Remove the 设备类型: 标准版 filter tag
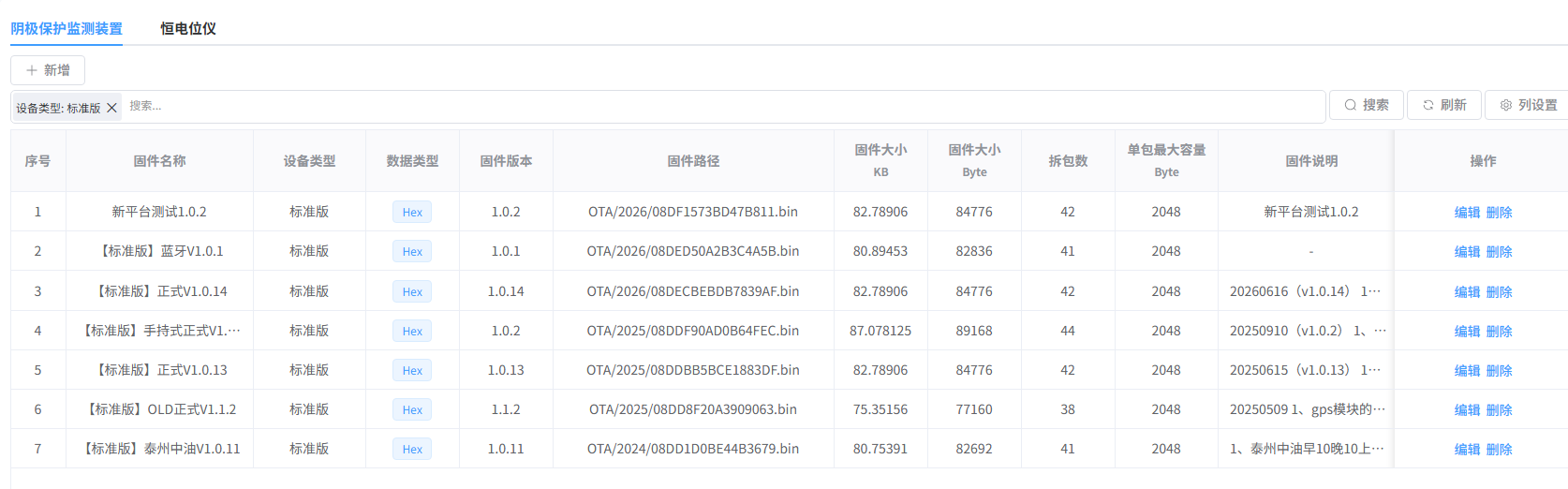Viewport: 1568px width, 489px height. pos(111,108)
